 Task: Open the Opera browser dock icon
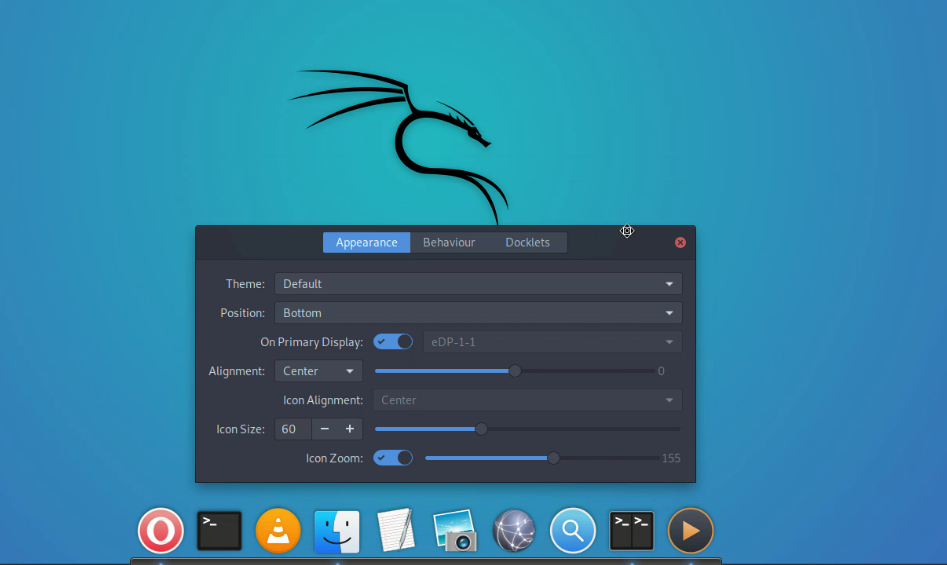click(161, 531)
